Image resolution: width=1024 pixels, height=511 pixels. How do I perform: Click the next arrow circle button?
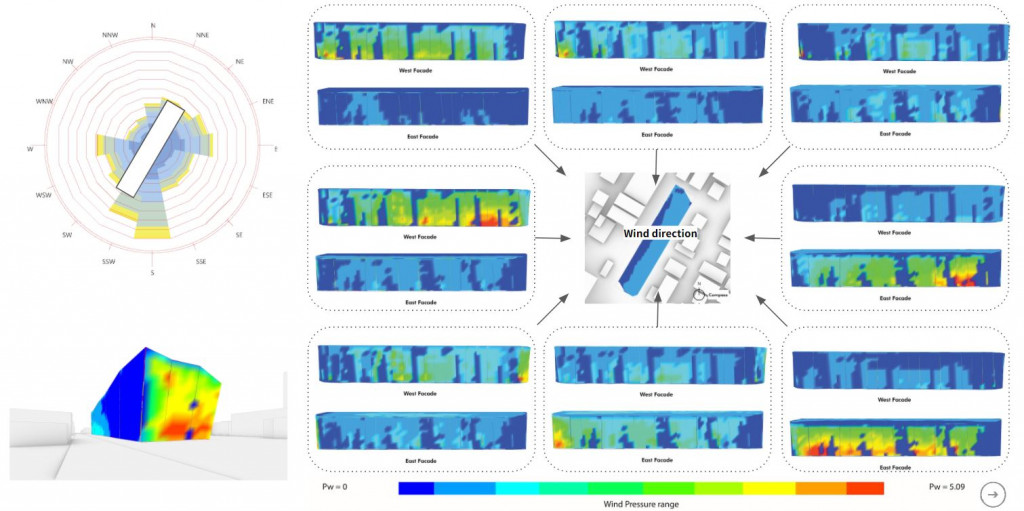tap(992, 493)
